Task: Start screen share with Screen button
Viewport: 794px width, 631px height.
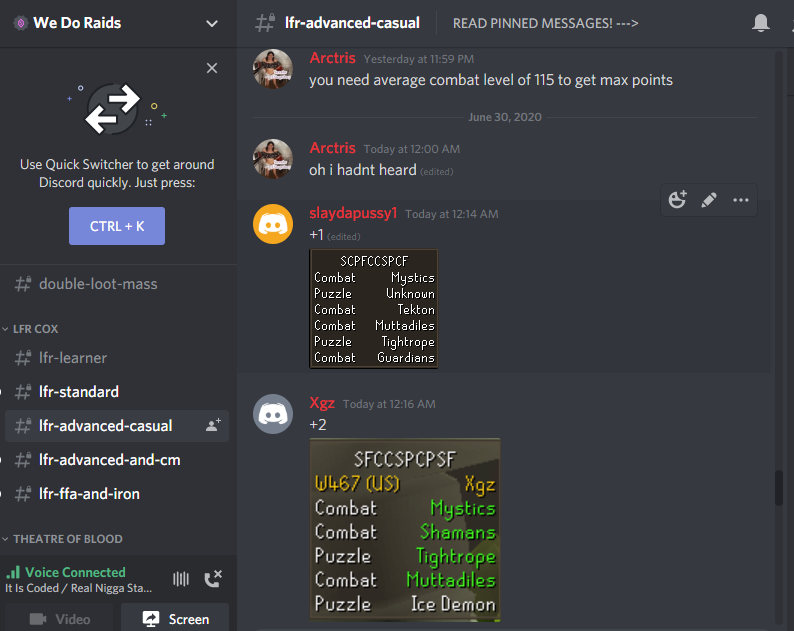Action: [x=175, y=619]
